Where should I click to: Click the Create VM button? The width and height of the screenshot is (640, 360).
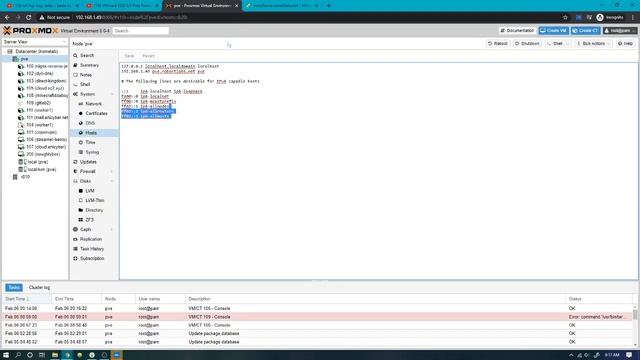(x=553, y=31)
